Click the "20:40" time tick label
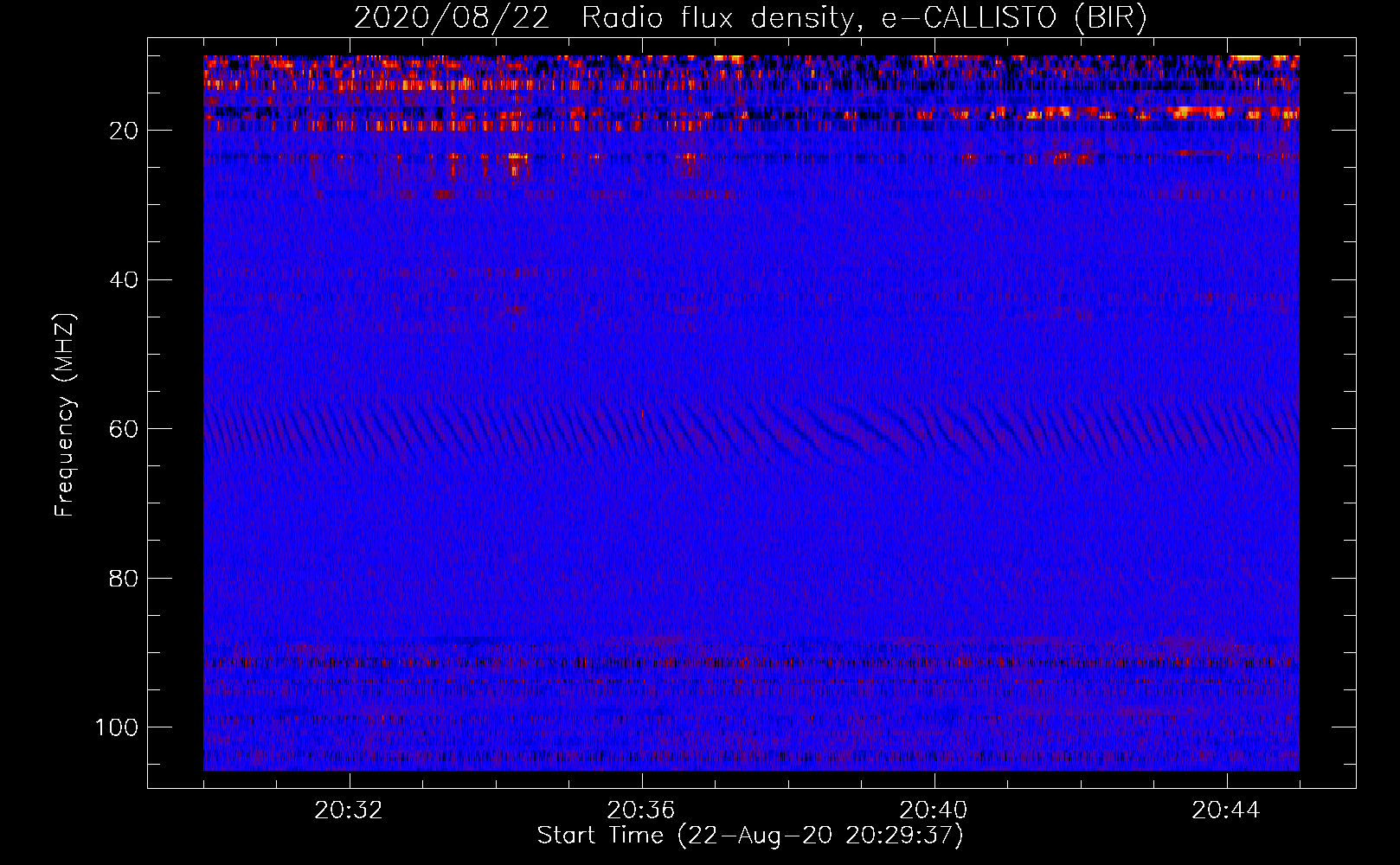Image resolution: width=1400 pixels, height=865 pixels. (934, 811)
